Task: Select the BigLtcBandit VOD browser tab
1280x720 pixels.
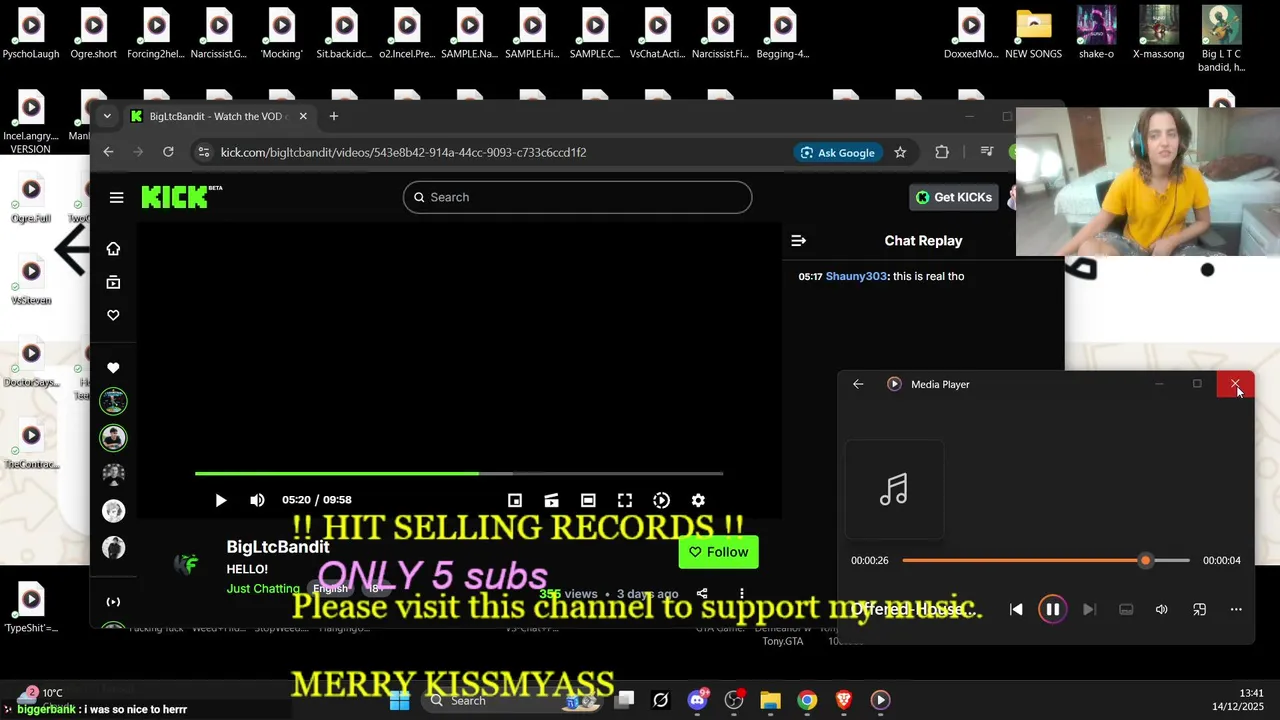Action: coord(218,116)
